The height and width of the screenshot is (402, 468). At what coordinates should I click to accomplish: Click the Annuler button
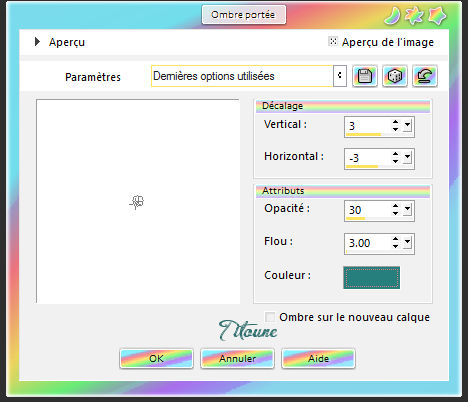point(237,358)
